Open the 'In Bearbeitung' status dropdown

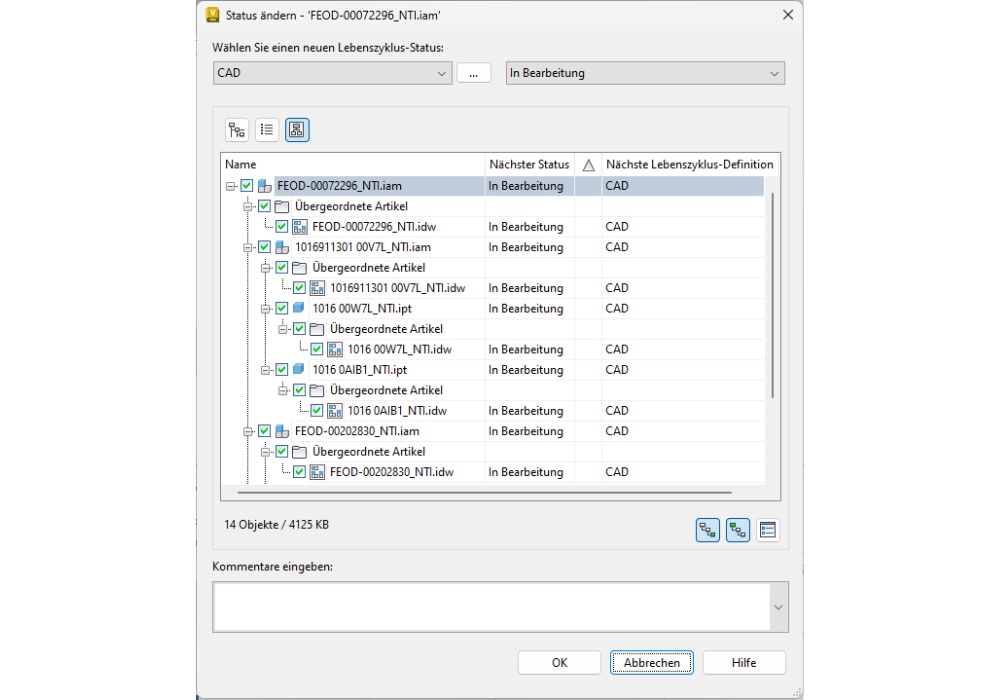coord(645,73)
